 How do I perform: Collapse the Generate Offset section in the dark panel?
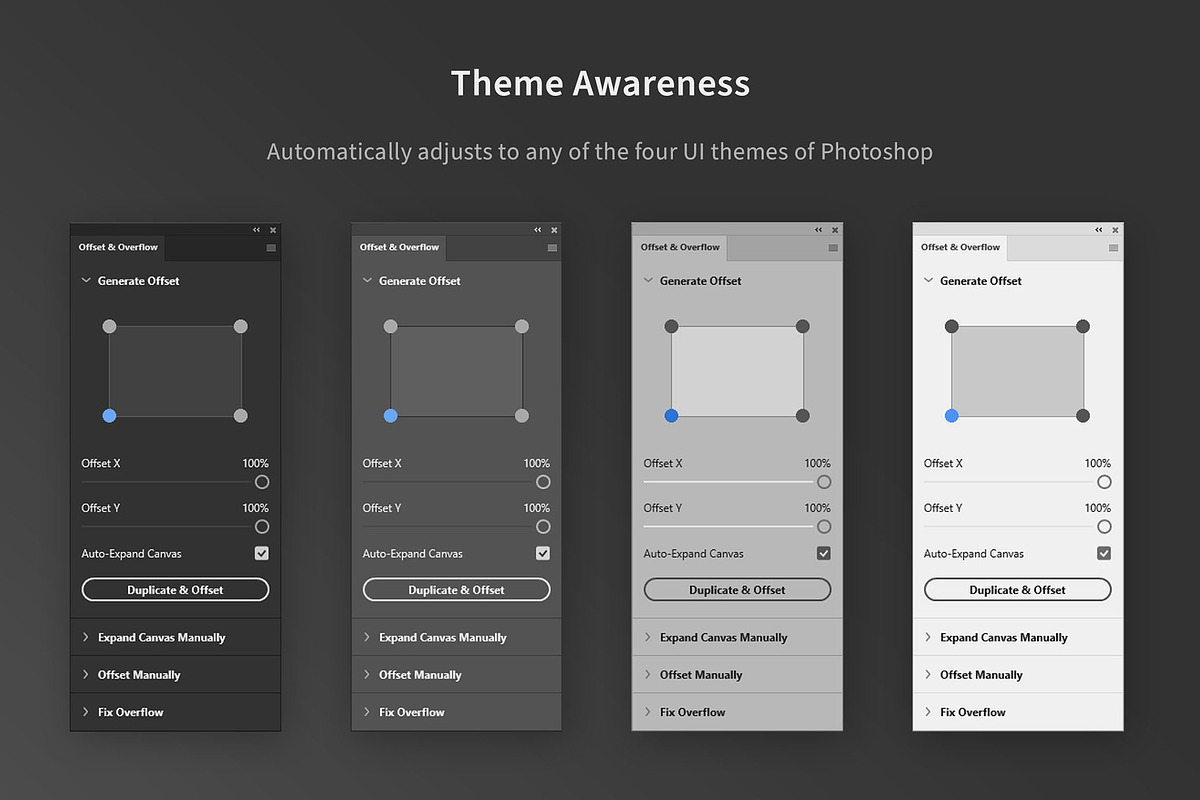85,281
